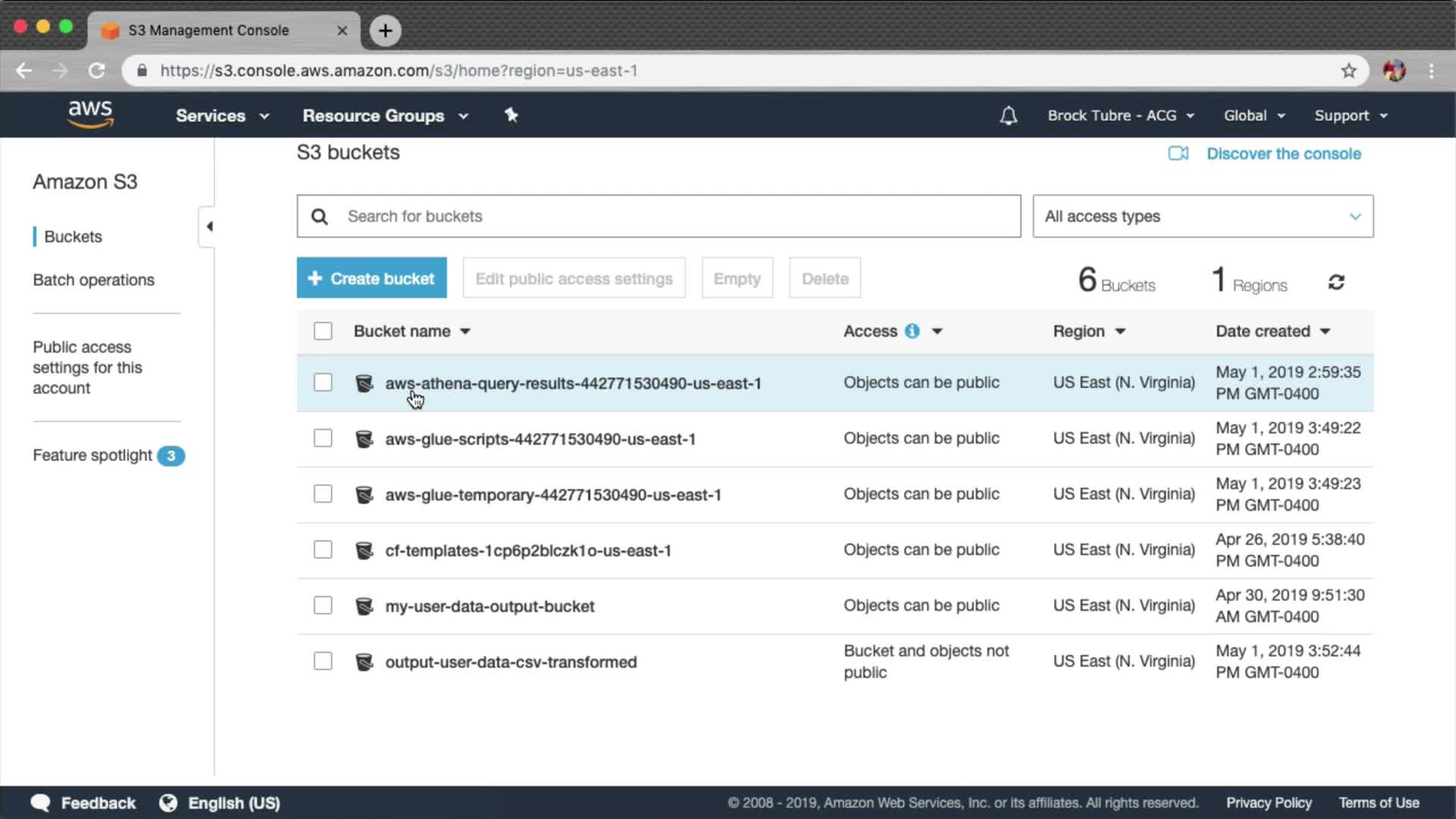Image resolution: width=1456 pixels, height=819 pixels.
Task: Refresh the bucket list with refresh icon
Action: pyautogui.click(x=1336, y=282)
